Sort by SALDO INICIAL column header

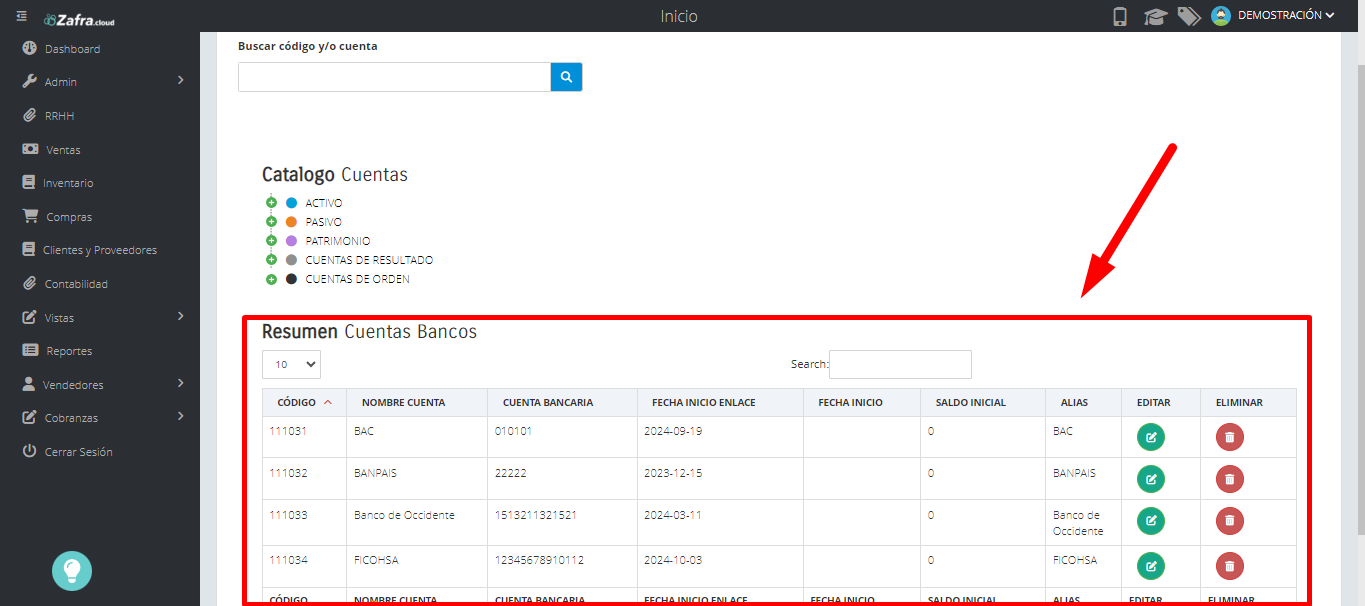983,403
